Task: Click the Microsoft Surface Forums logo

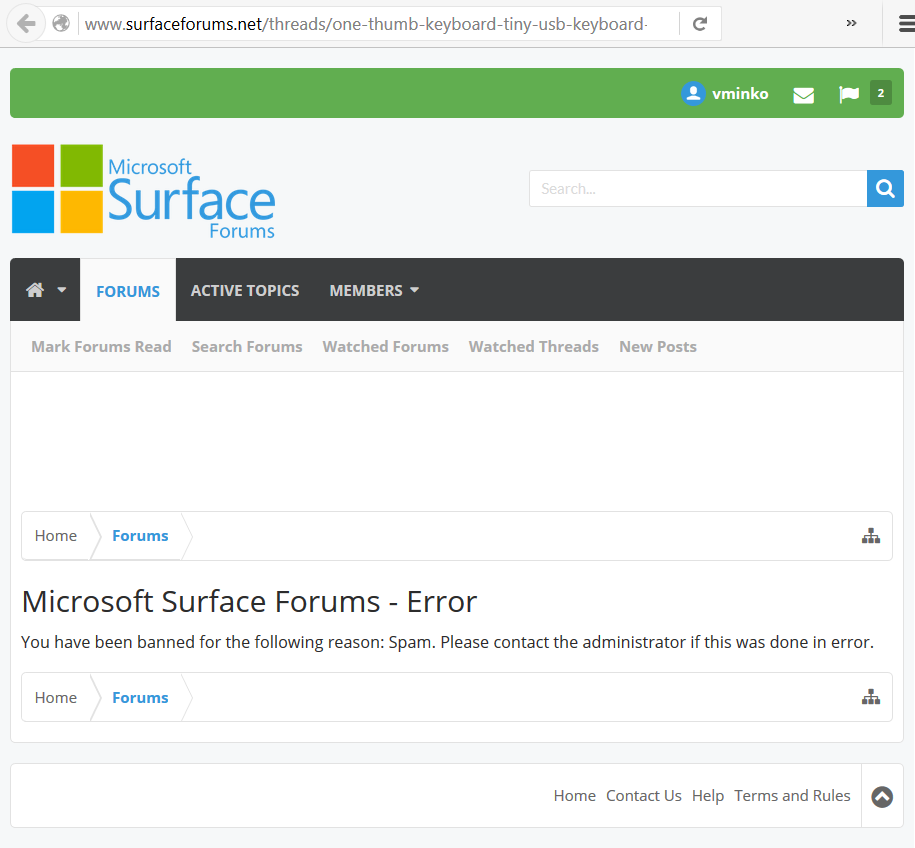Action: [143, 190]
